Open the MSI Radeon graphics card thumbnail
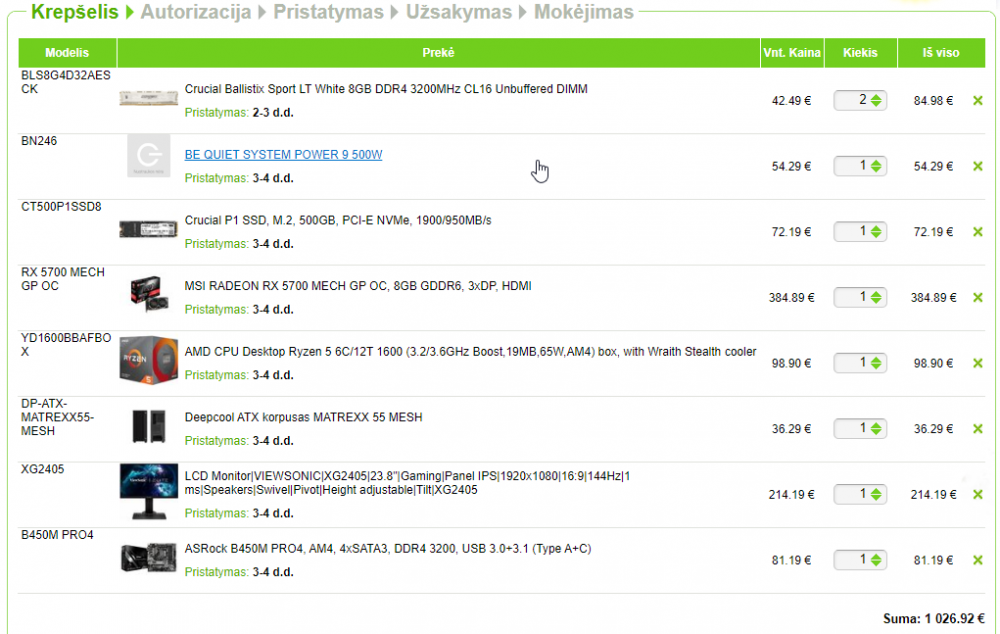 [149, 293]
